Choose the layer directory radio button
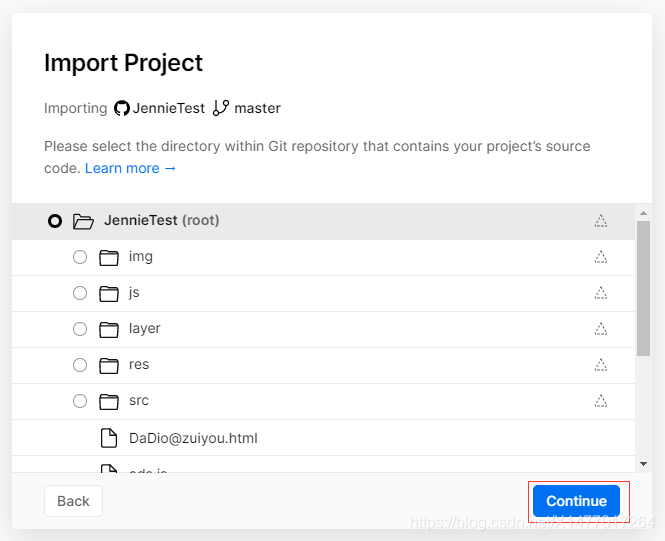 tap(80, 329)
